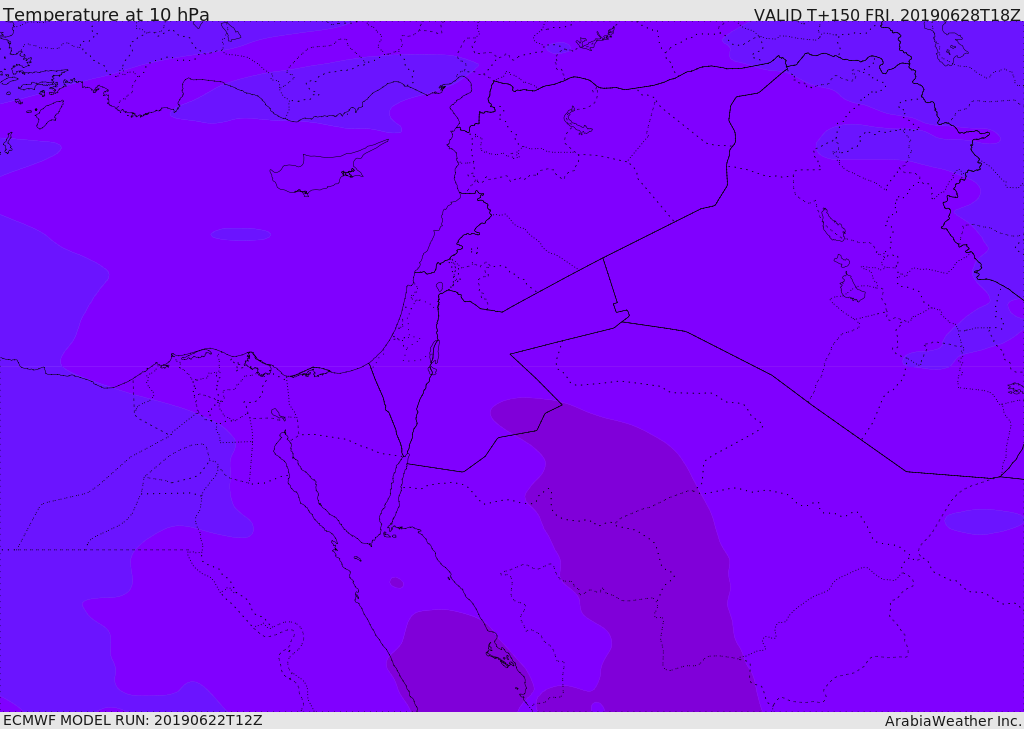Click the 'Temperature at 10 hPa' title text
Screen dimensions: 1024x729
[106, 14]
